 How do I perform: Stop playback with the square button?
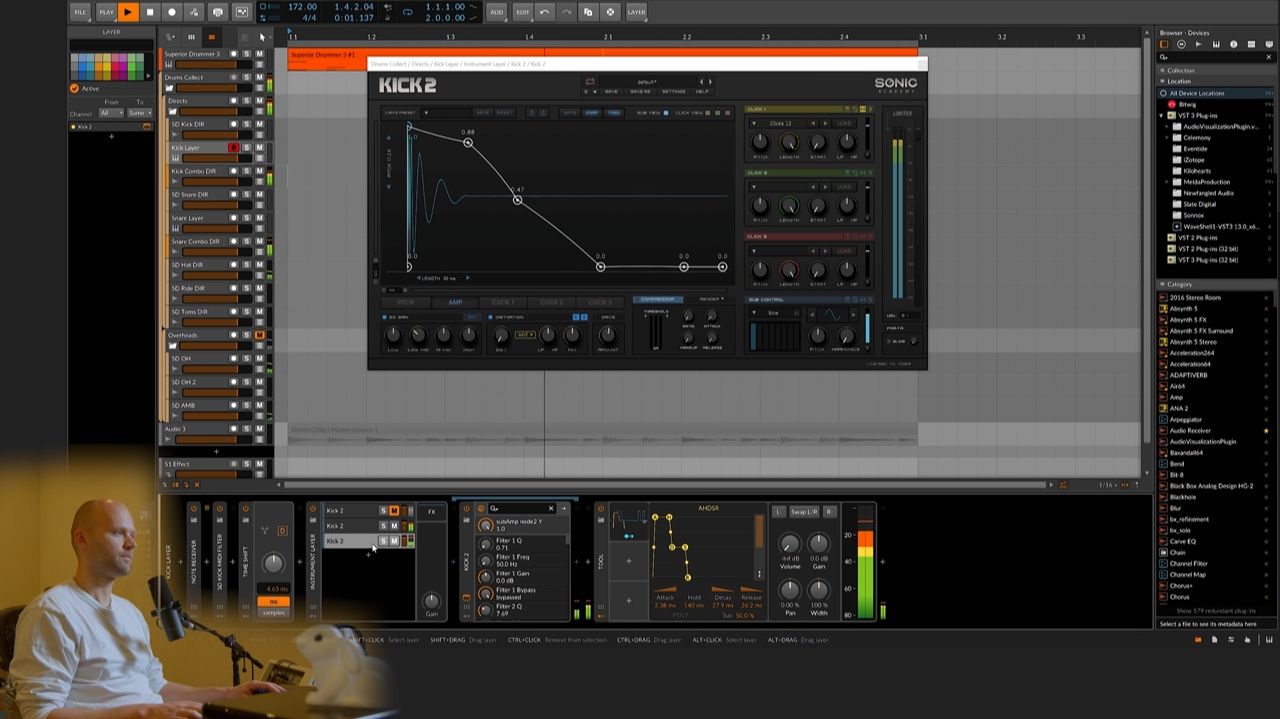[x=150, y=12]
